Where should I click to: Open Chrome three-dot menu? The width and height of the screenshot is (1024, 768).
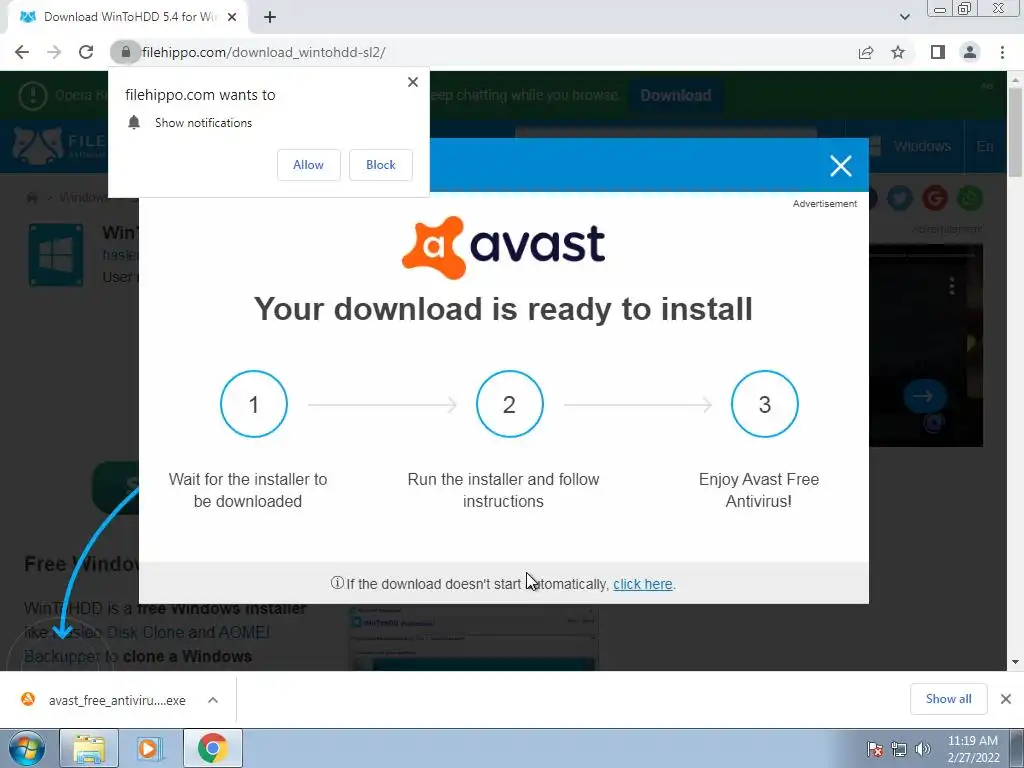(x=1002, y=52)
